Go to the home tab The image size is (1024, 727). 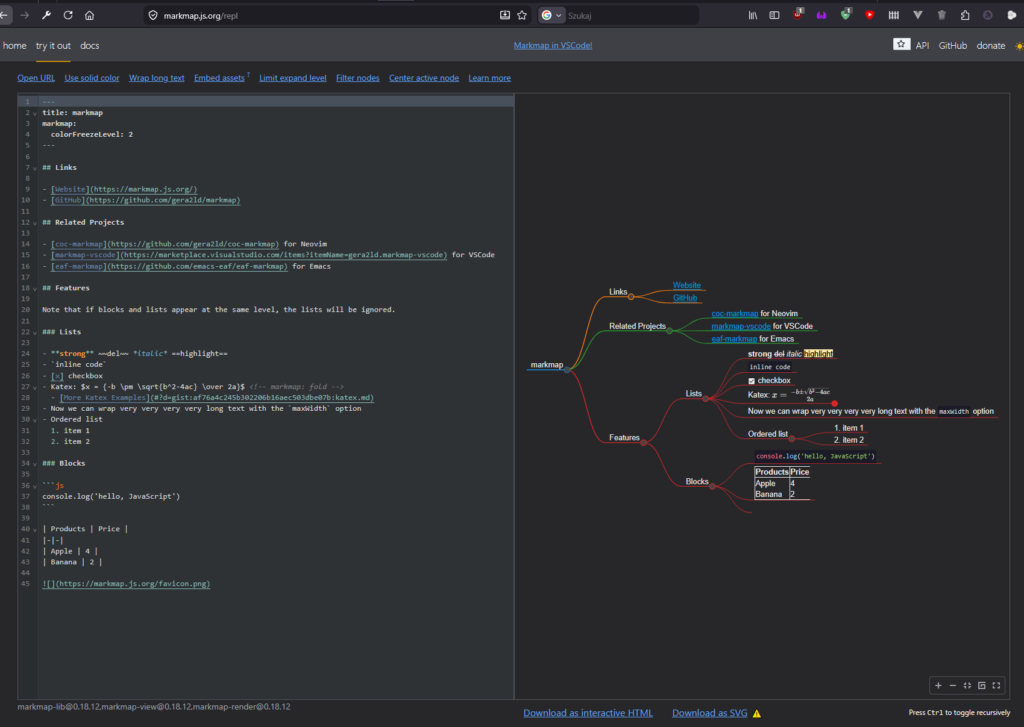14,45
